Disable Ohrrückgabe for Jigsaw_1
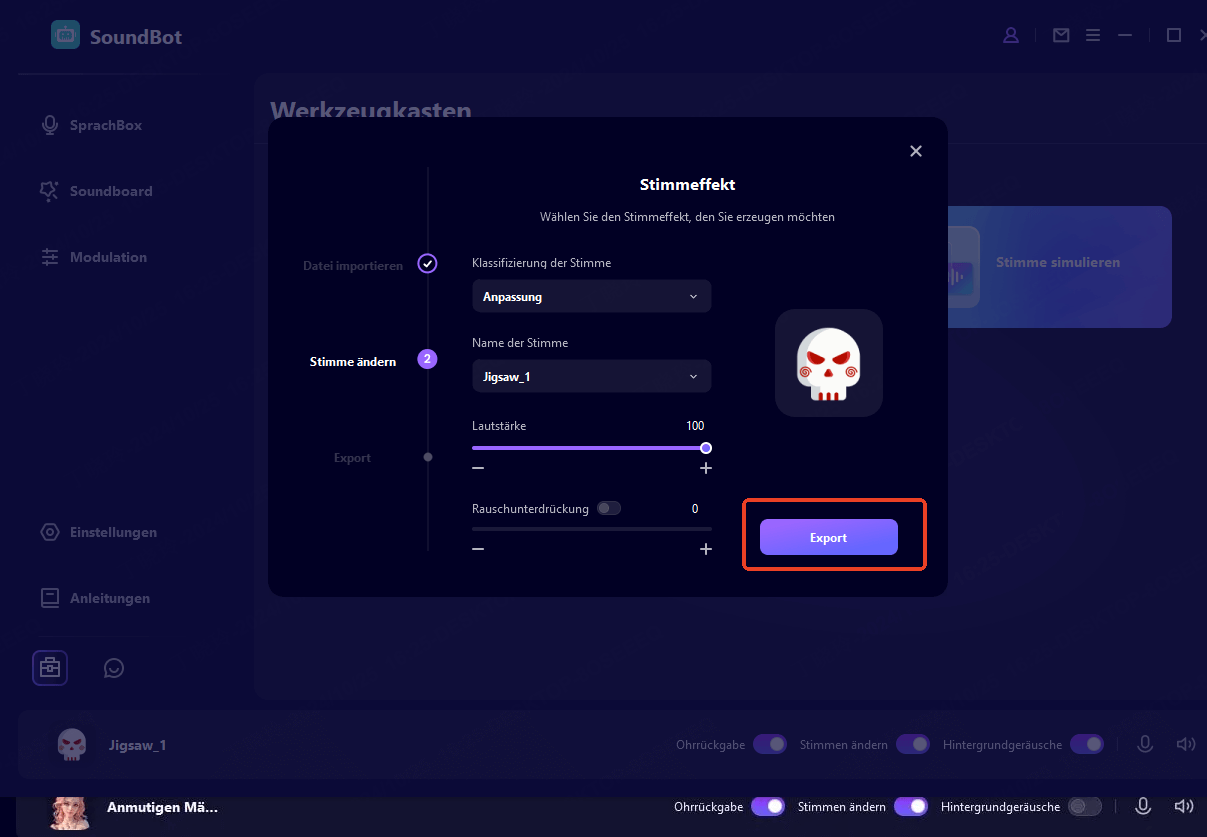The height and width of the screenshot is (837, 1207). coord(770,744)
